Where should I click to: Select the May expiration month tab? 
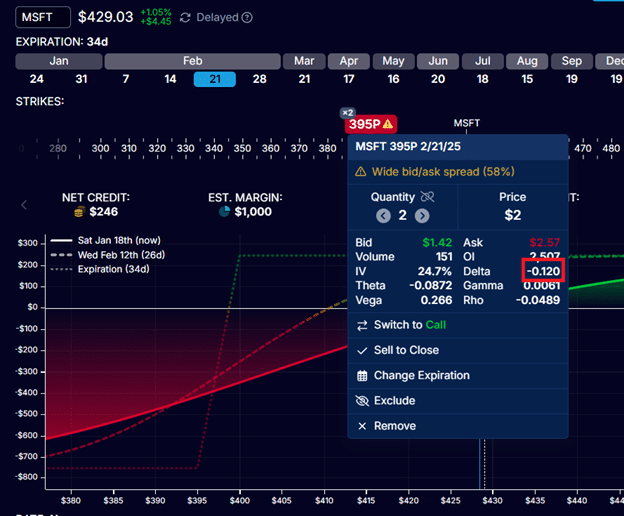pos(394,61)
